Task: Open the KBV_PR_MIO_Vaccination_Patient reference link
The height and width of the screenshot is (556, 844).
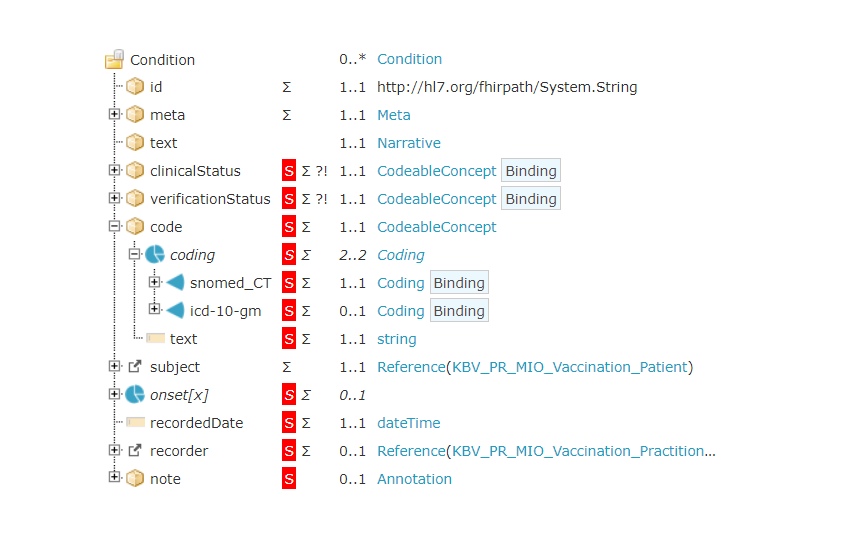Action: pos(570,367)
